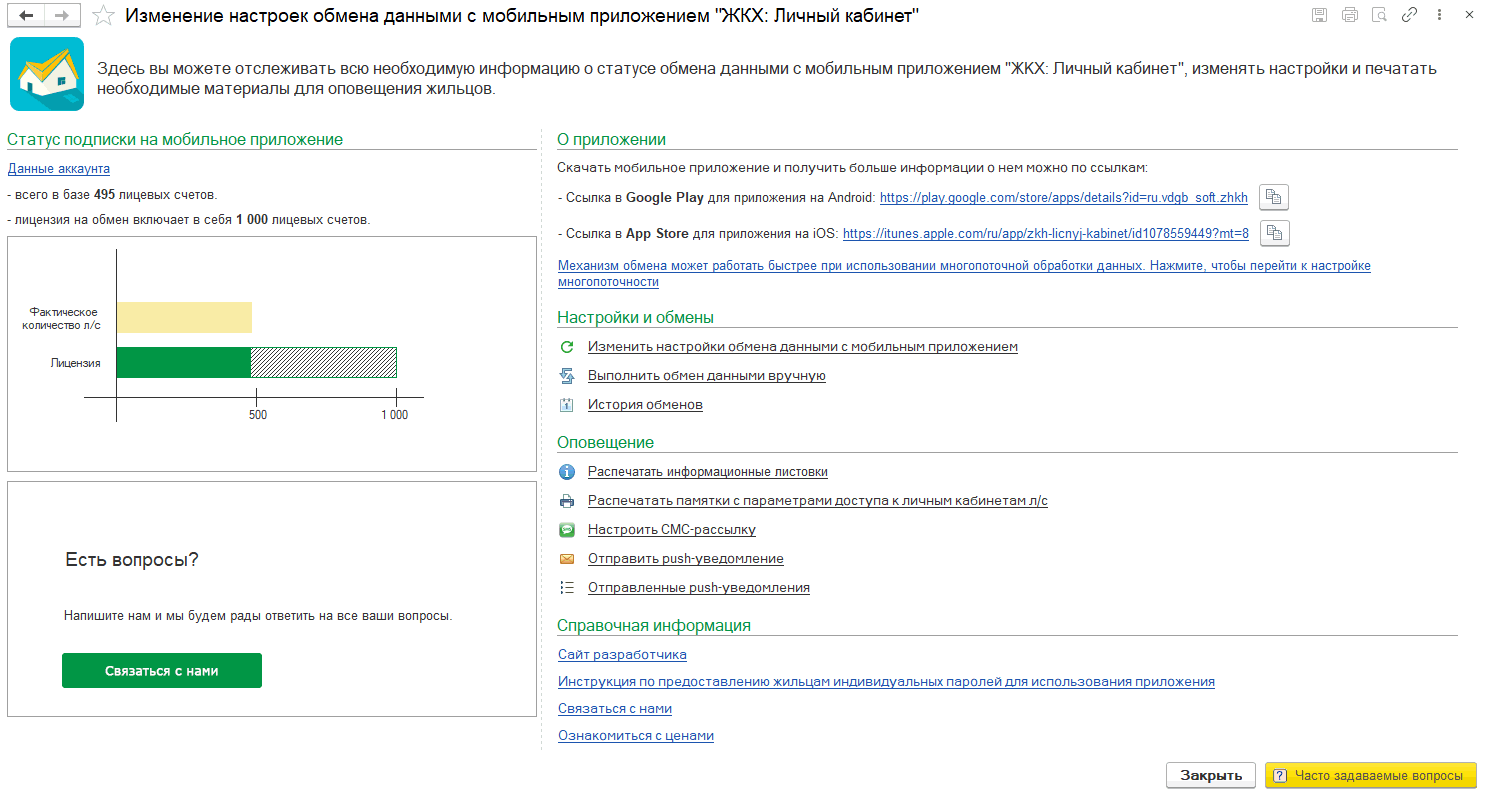Add page to favorites with star icon
The image size is (1493, 797).
point(102,16)
